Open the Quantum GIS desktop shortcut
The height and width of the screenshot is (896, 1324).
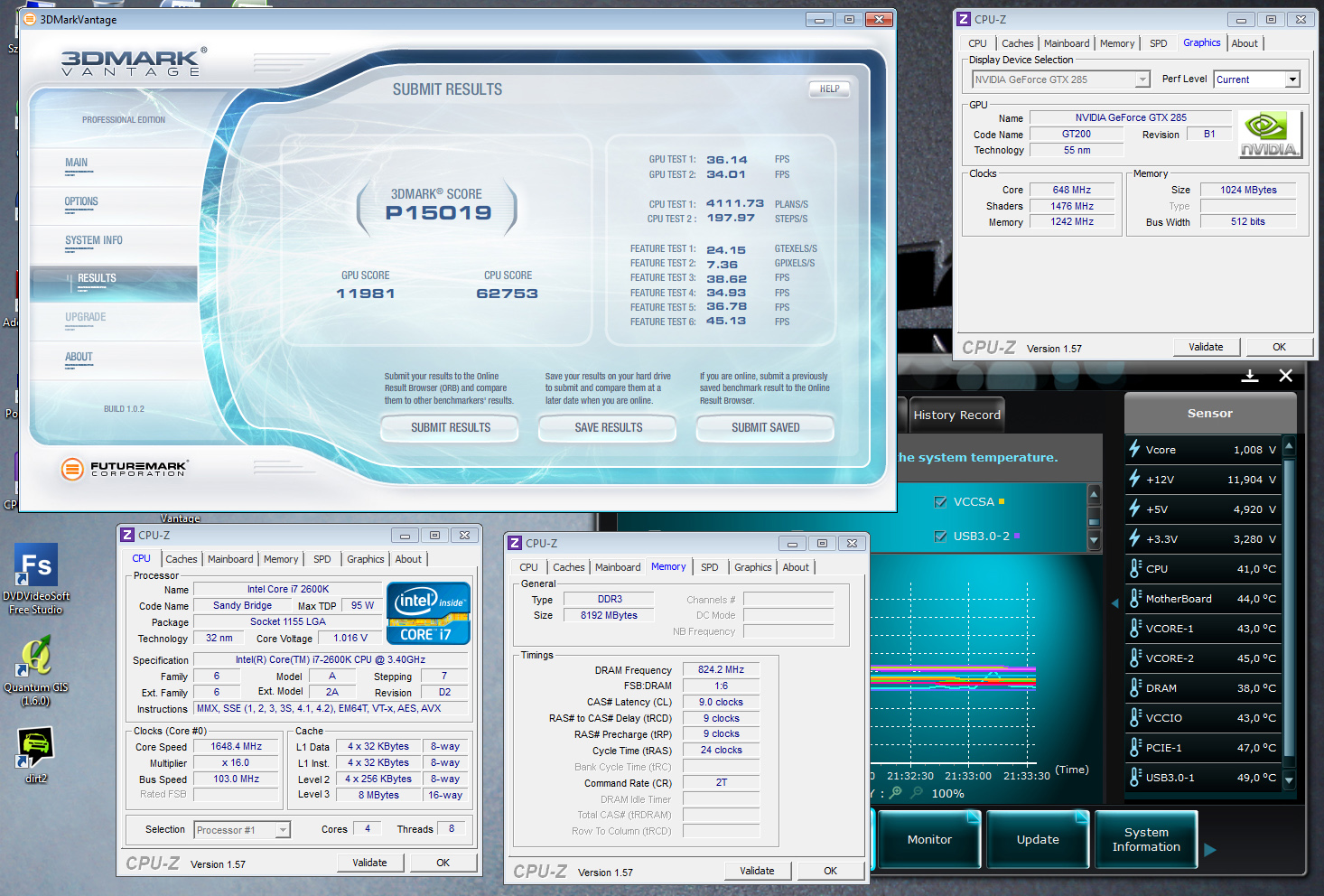[36, 657]
